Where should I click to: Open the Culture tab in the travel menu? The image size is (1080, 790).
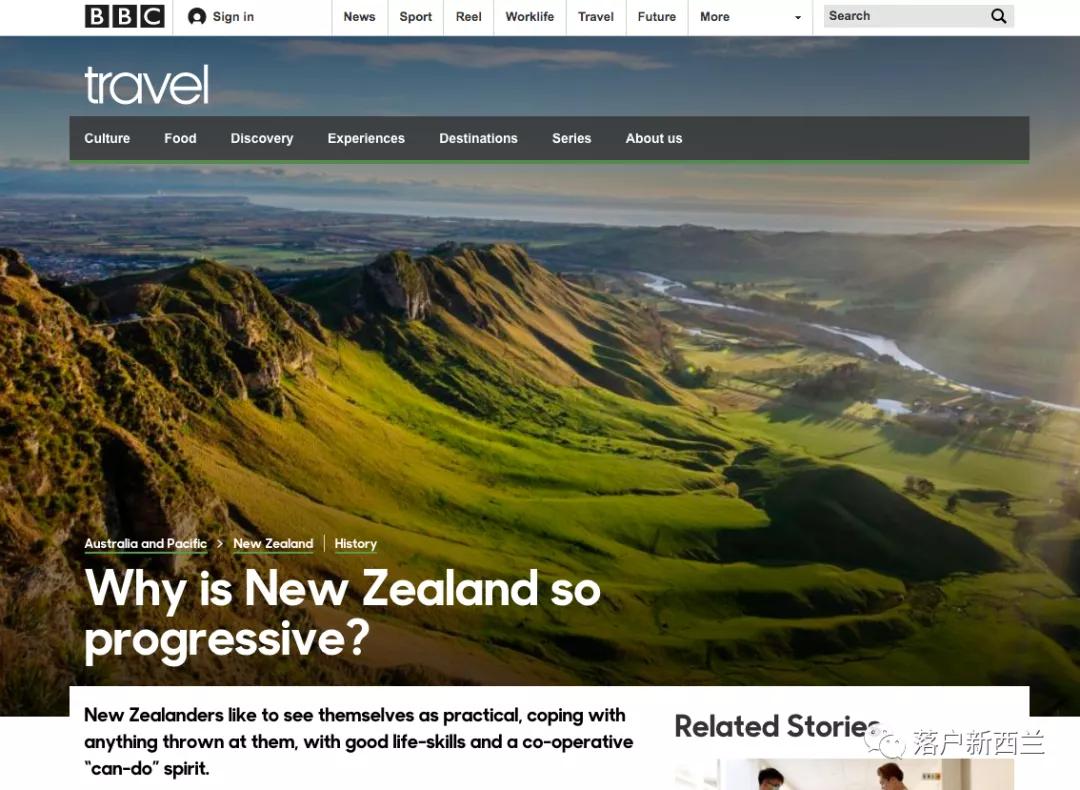pos(107,138)
